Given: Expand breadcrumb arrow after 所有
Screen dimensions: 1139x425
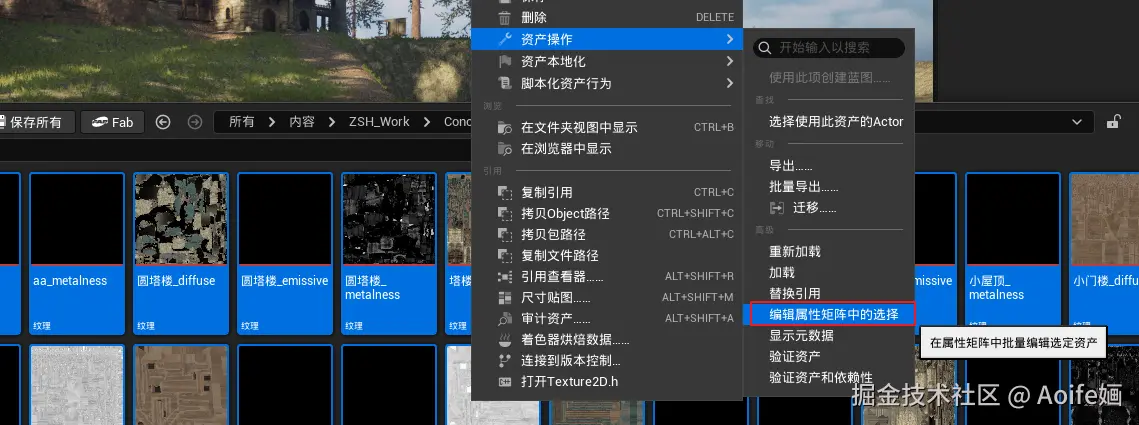Looking at the screenshot, I should tap(272, 122).
